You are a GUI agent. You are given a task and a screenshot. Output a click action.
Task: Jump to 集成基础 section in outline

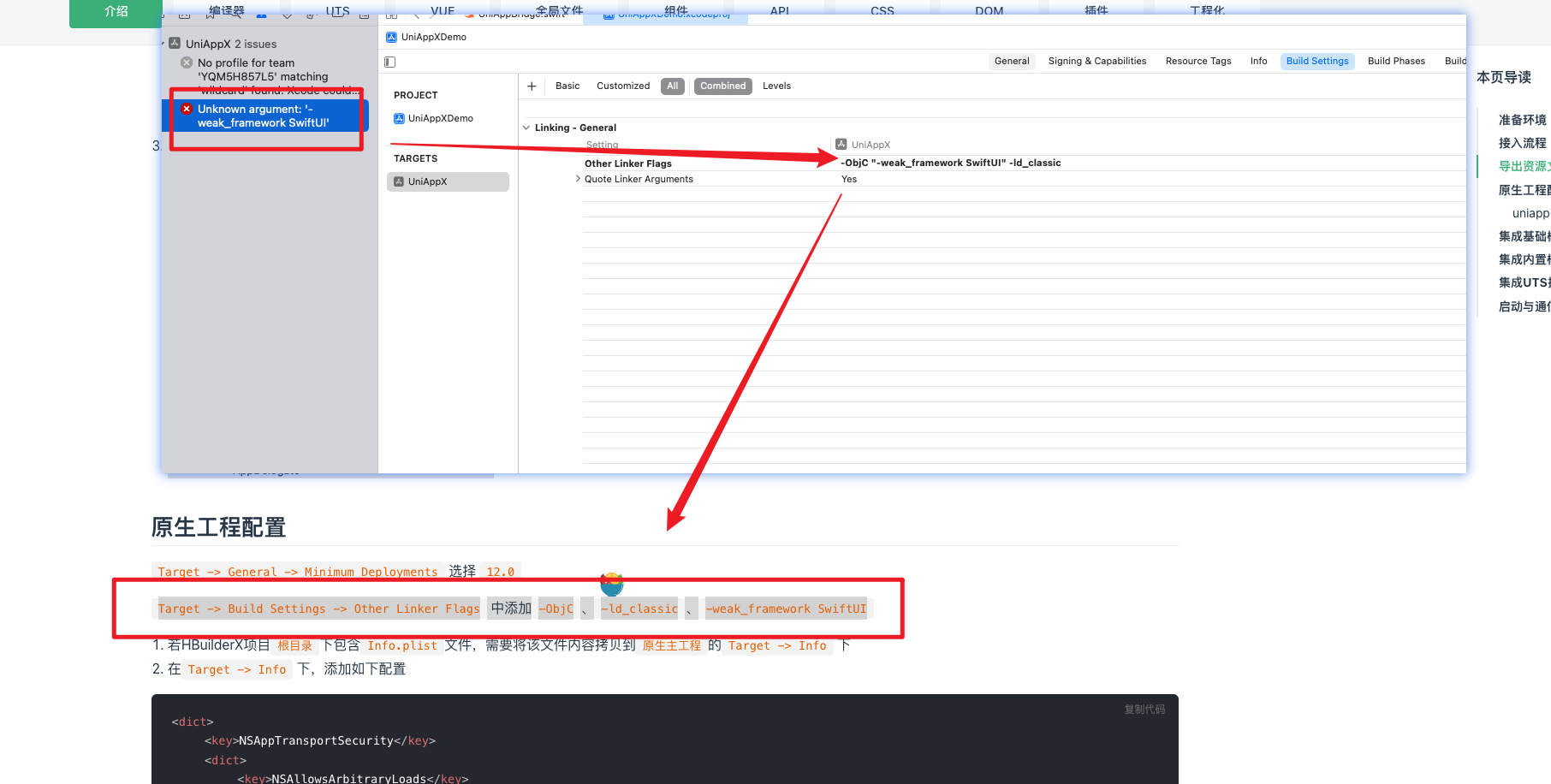[1524, 236]
